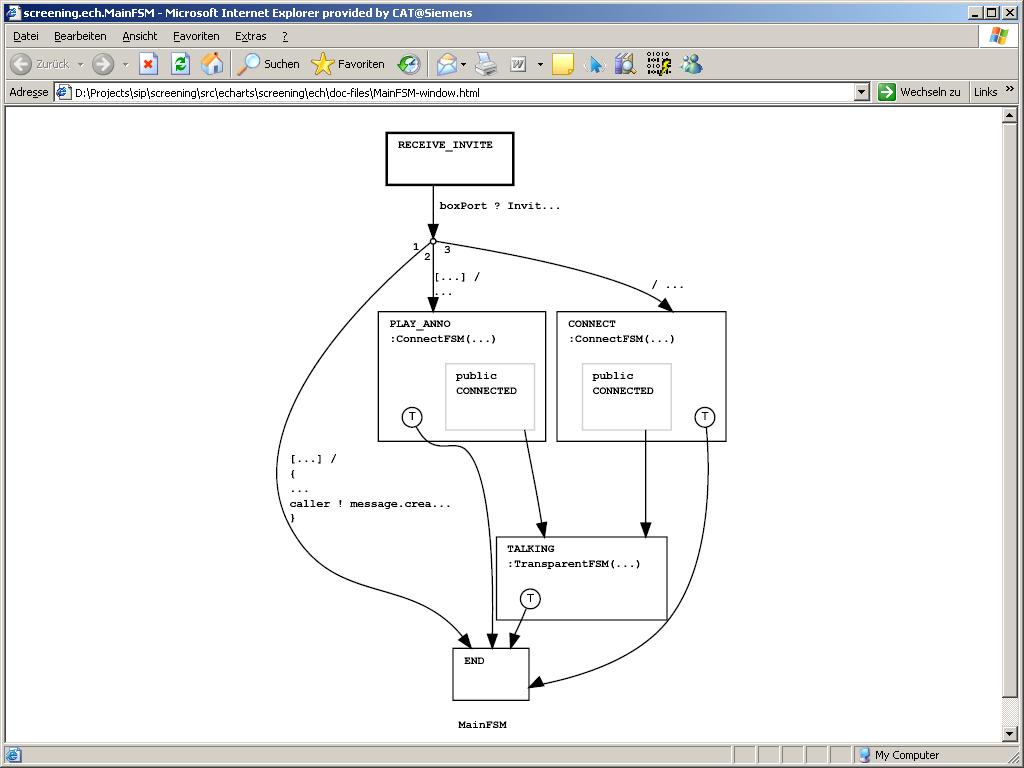
Task: Print the page with printer icon
Action: [486, 64]
